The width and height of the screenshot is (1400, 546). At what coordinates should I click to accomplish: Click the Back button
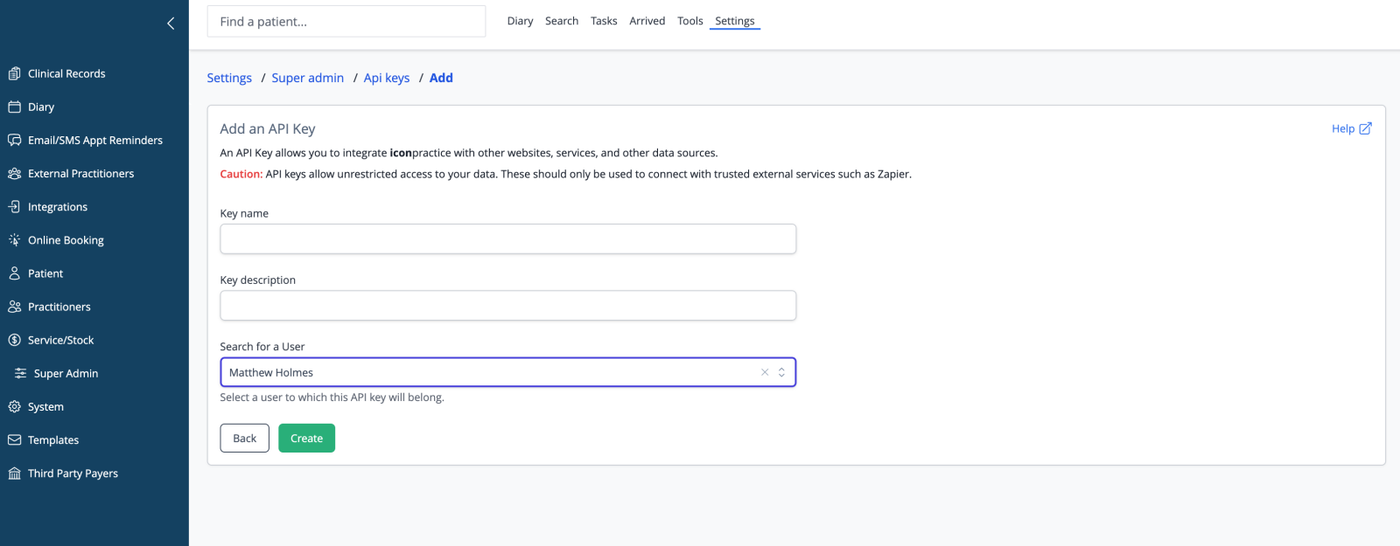pos(245,438)
